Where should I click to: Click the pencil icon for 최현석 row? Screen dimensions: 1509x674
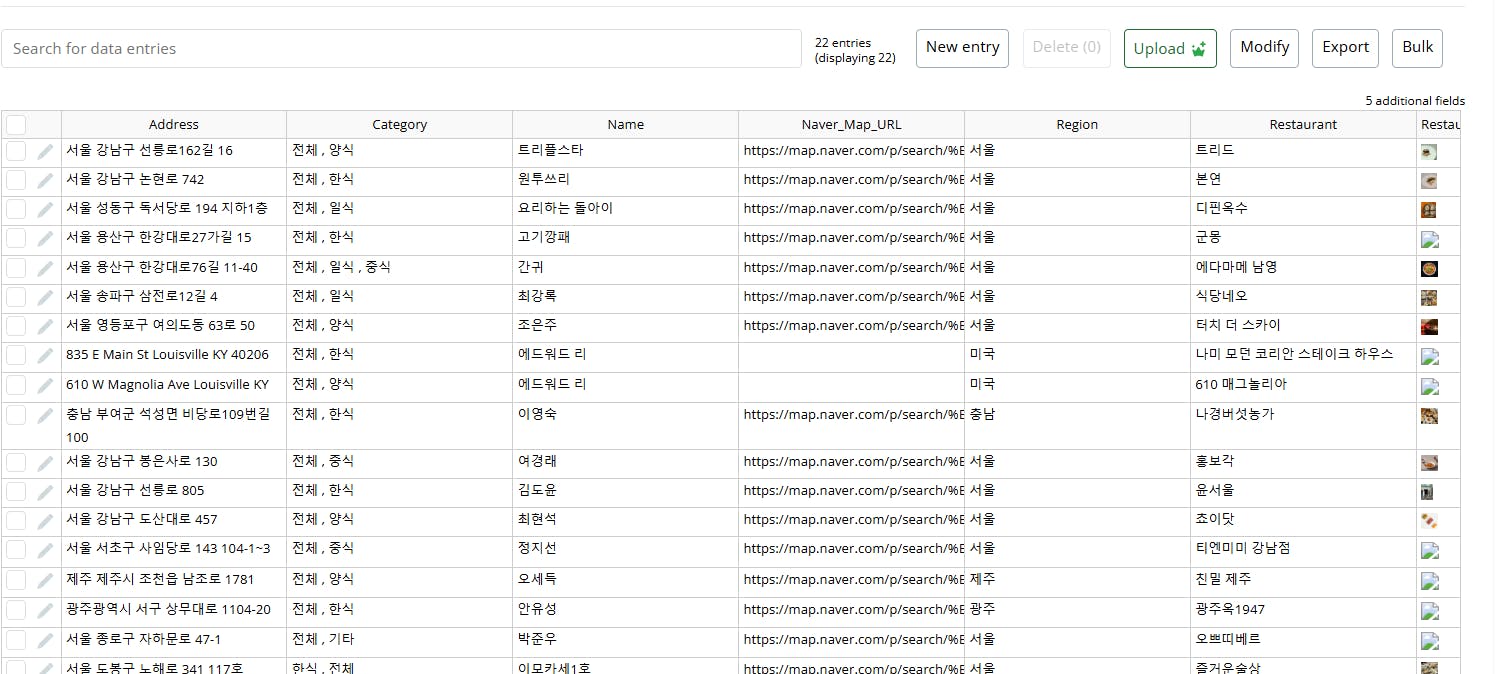(x=45, y=521)
